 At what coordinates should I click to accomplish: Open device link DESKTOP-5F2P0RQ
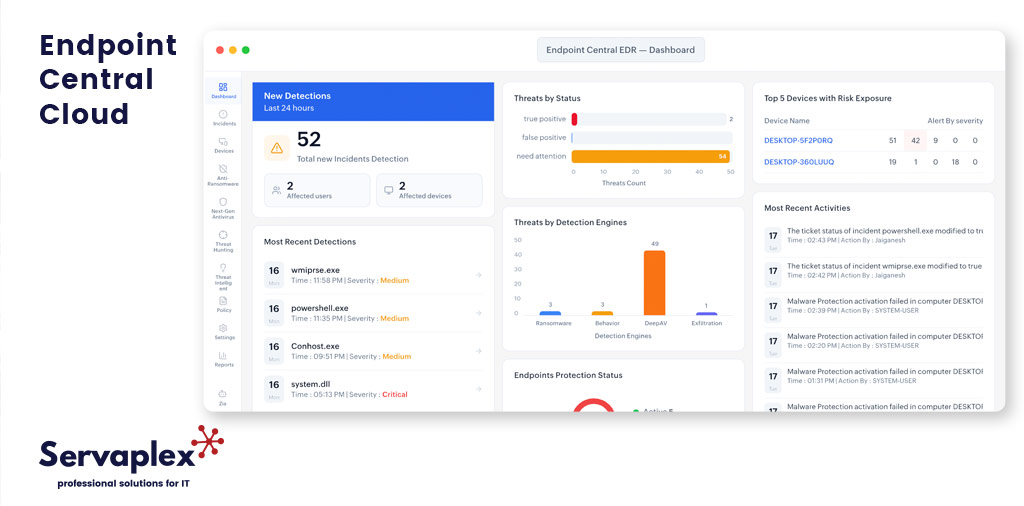click(x=798, y=140)
